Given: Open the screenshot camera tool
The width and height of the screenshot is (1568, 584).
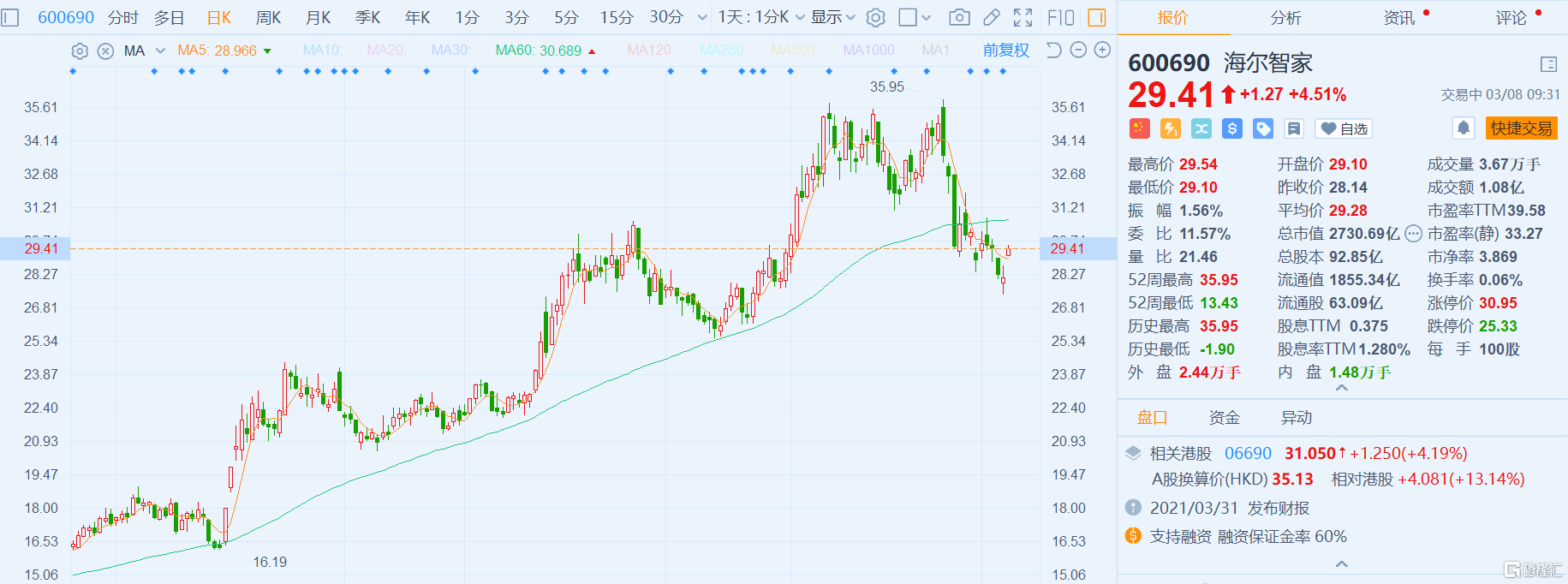Looking at the screenshot, I should click(960, 17).
